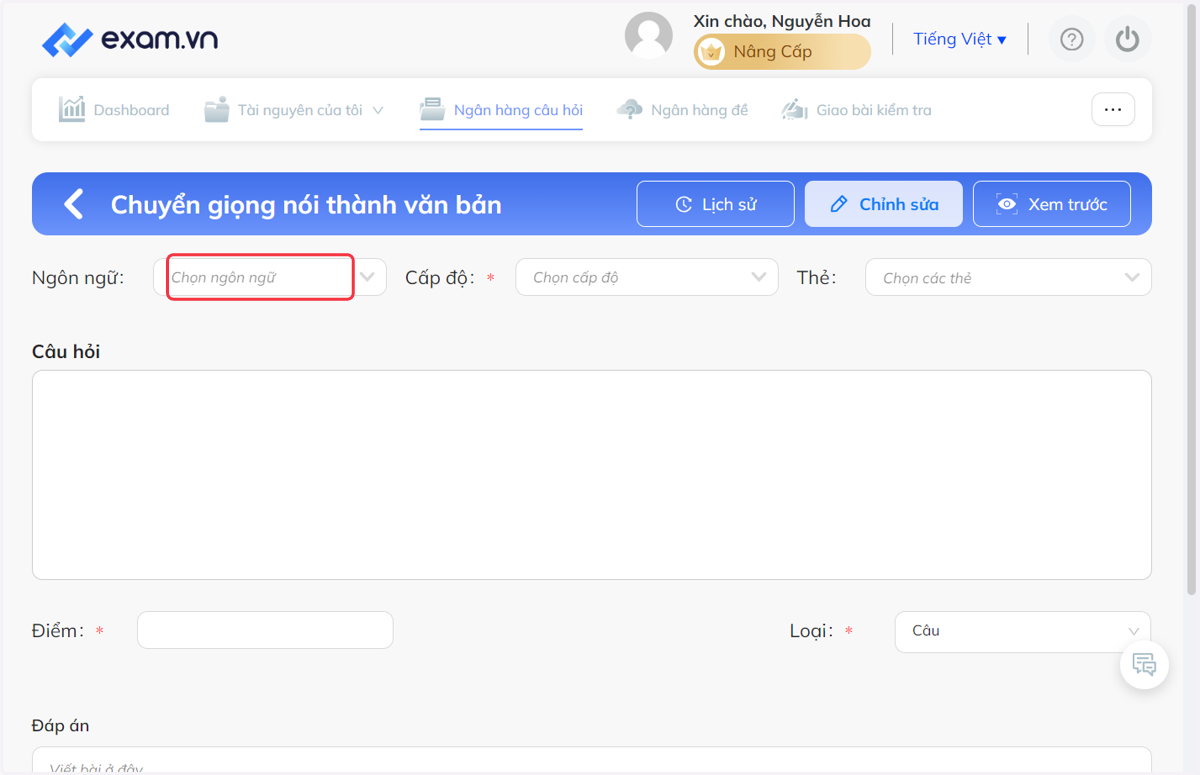
Task: Click the Xin chào, Nguyễn Hoa greeting text
Action: pos(782,21)
